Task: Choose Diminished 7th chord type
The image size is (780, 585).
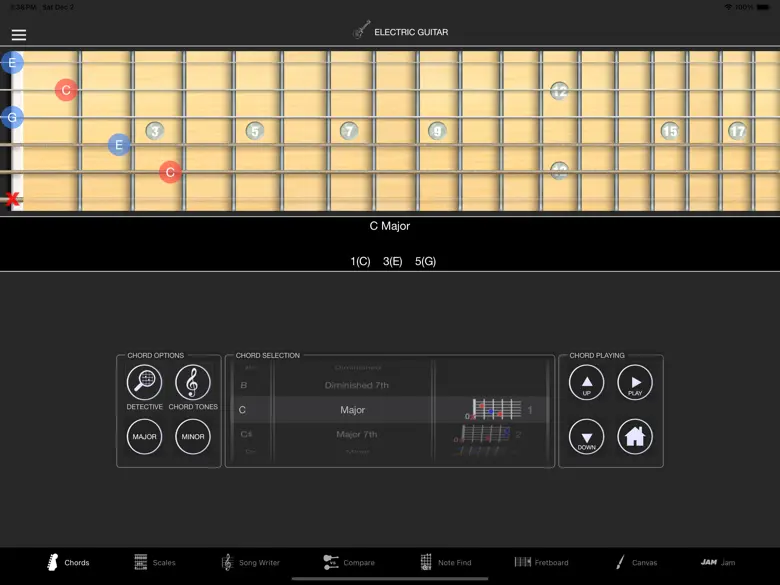Action: pyautogui.click(x=357, y=385)
